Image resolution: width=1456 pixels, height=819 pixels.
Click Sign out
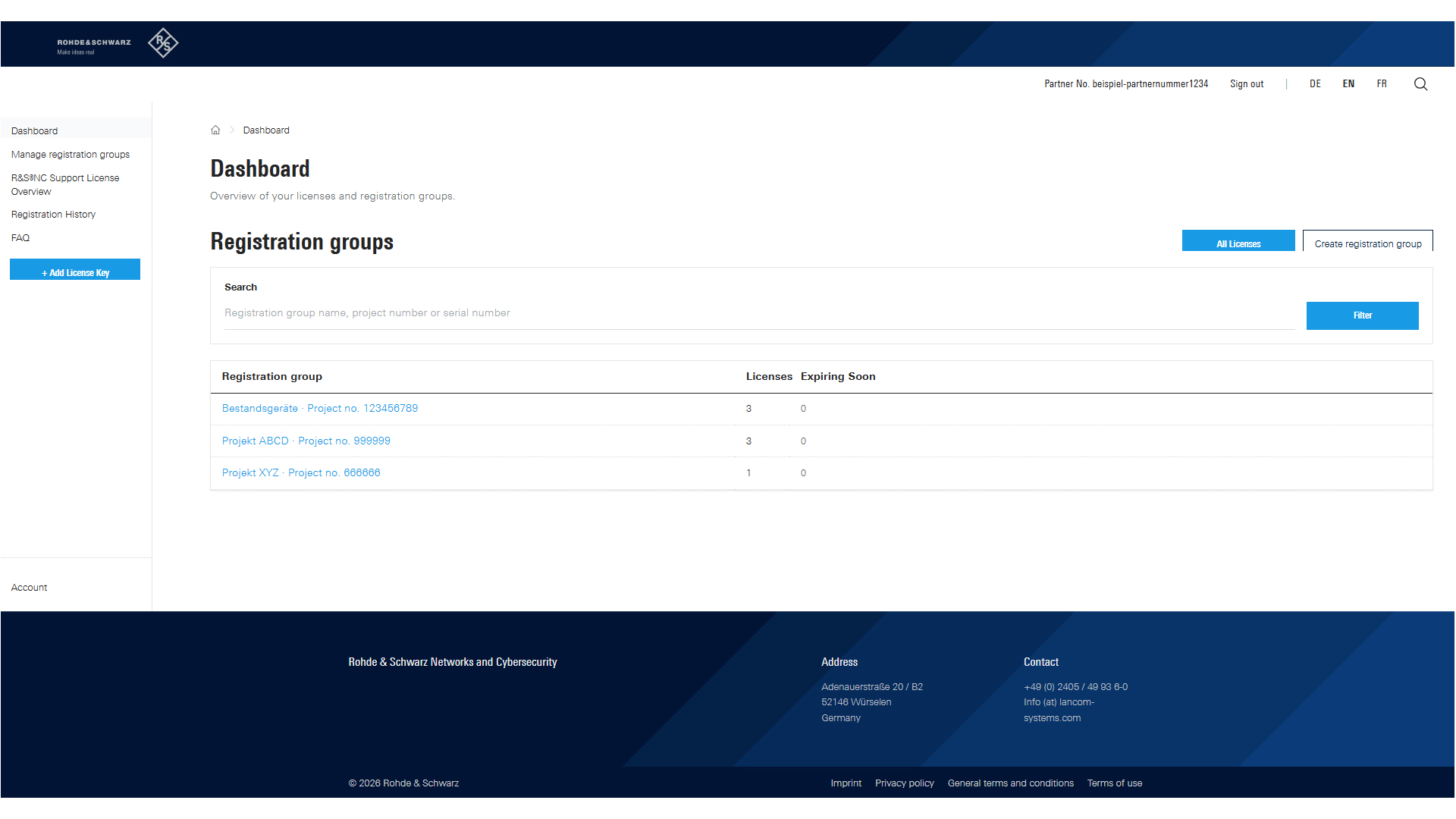coord(1247,84)
